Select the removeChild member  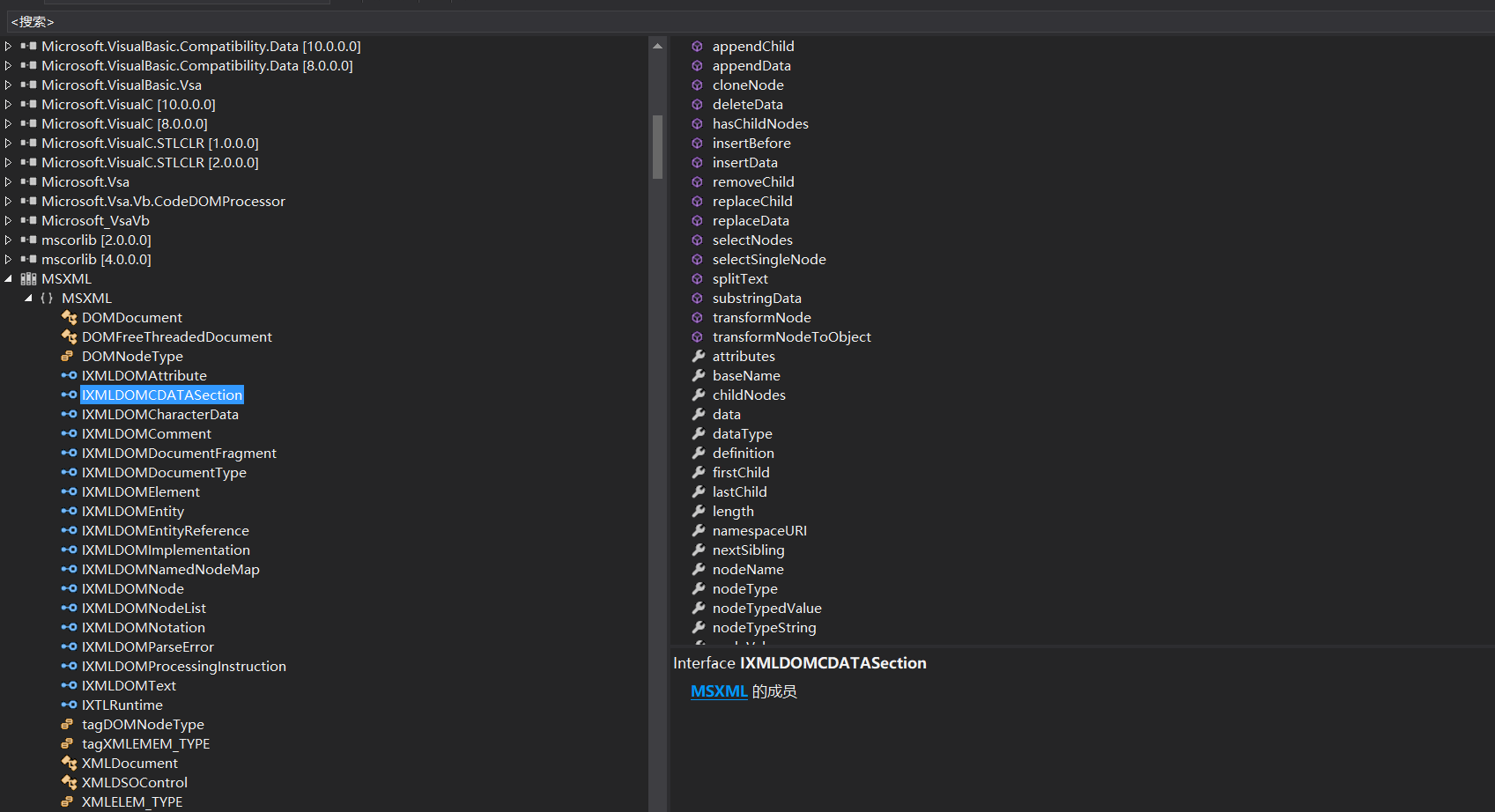pos(753,181)
